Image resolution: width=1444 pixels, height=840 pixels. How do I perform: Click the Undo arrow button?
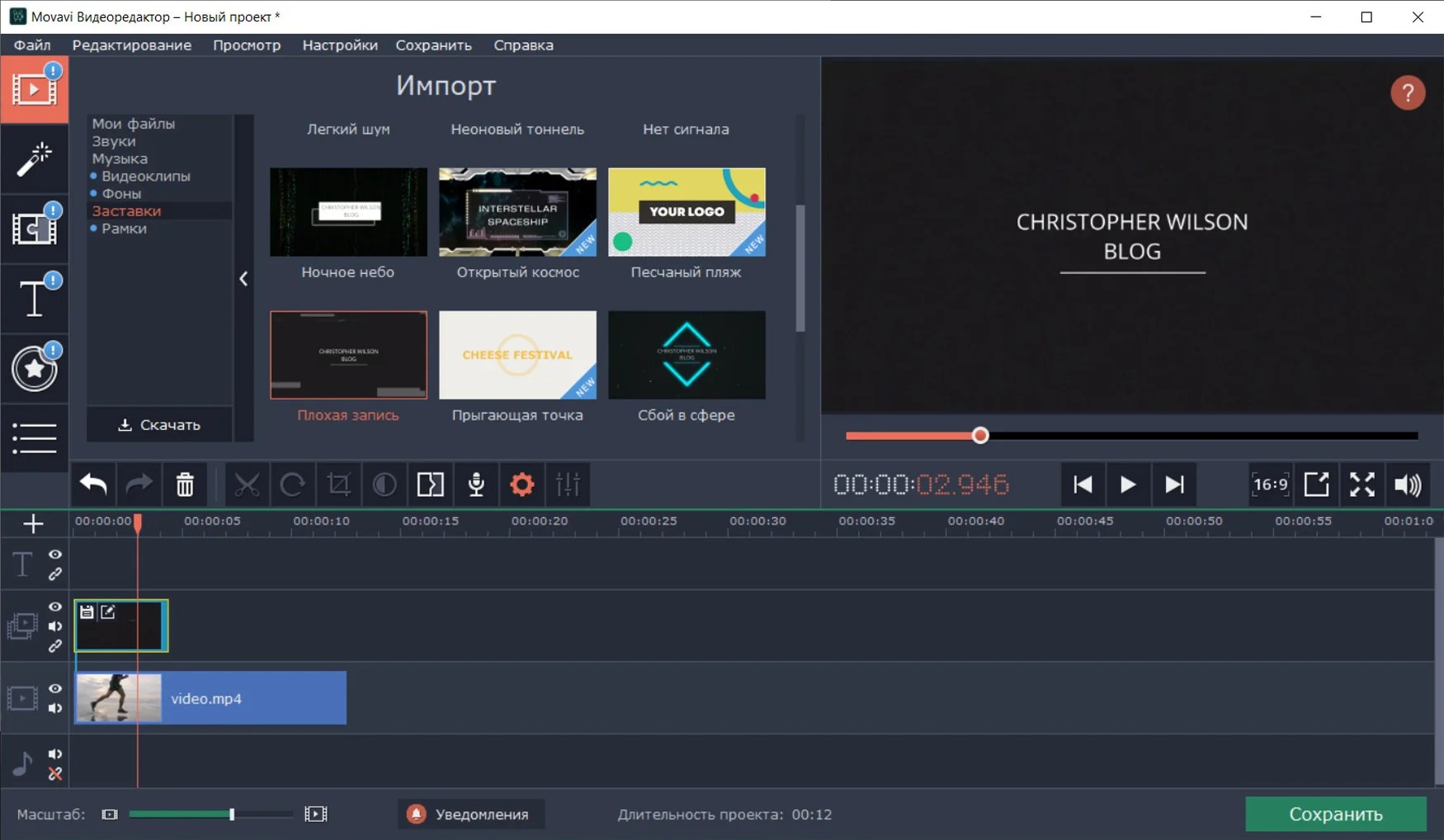point(93,484)
